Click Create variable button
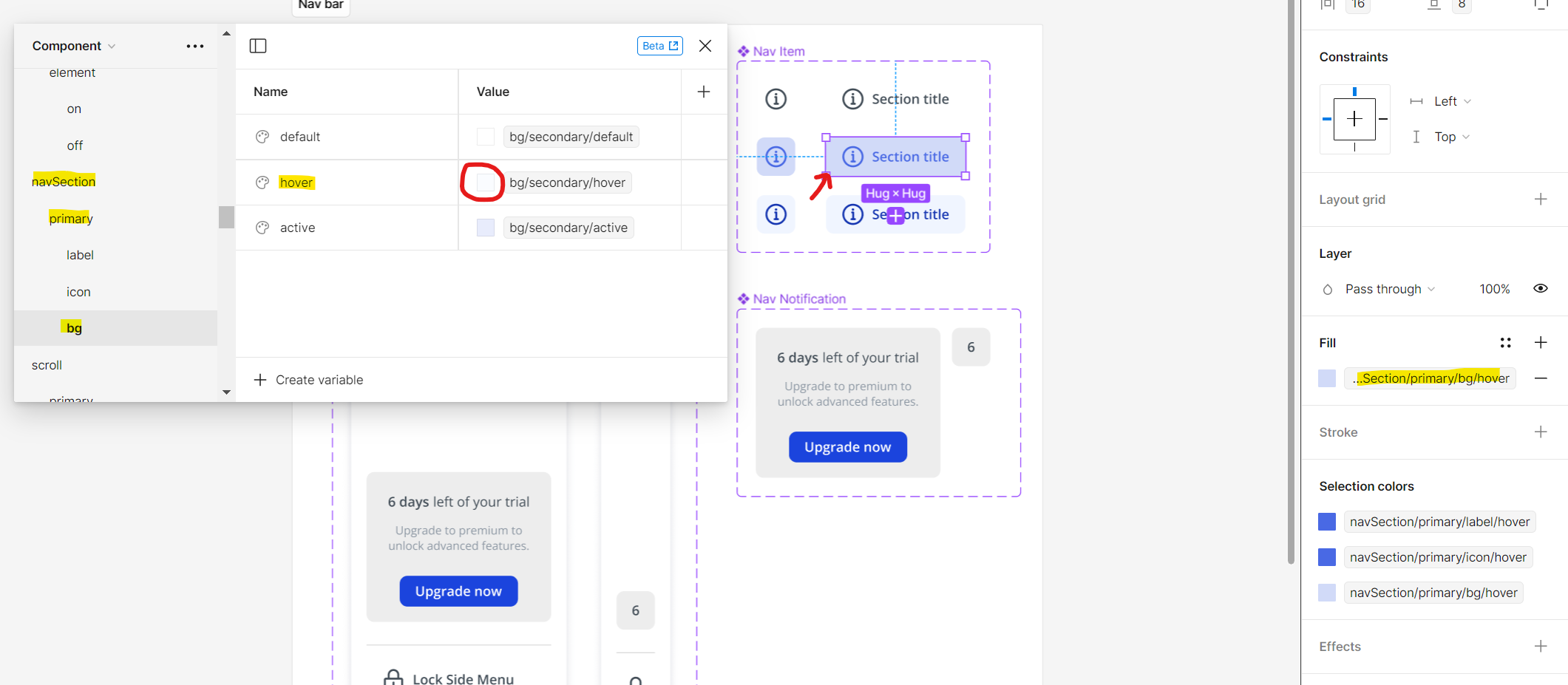This screenshot has width=1568, height=685. [x=308, y=380]
